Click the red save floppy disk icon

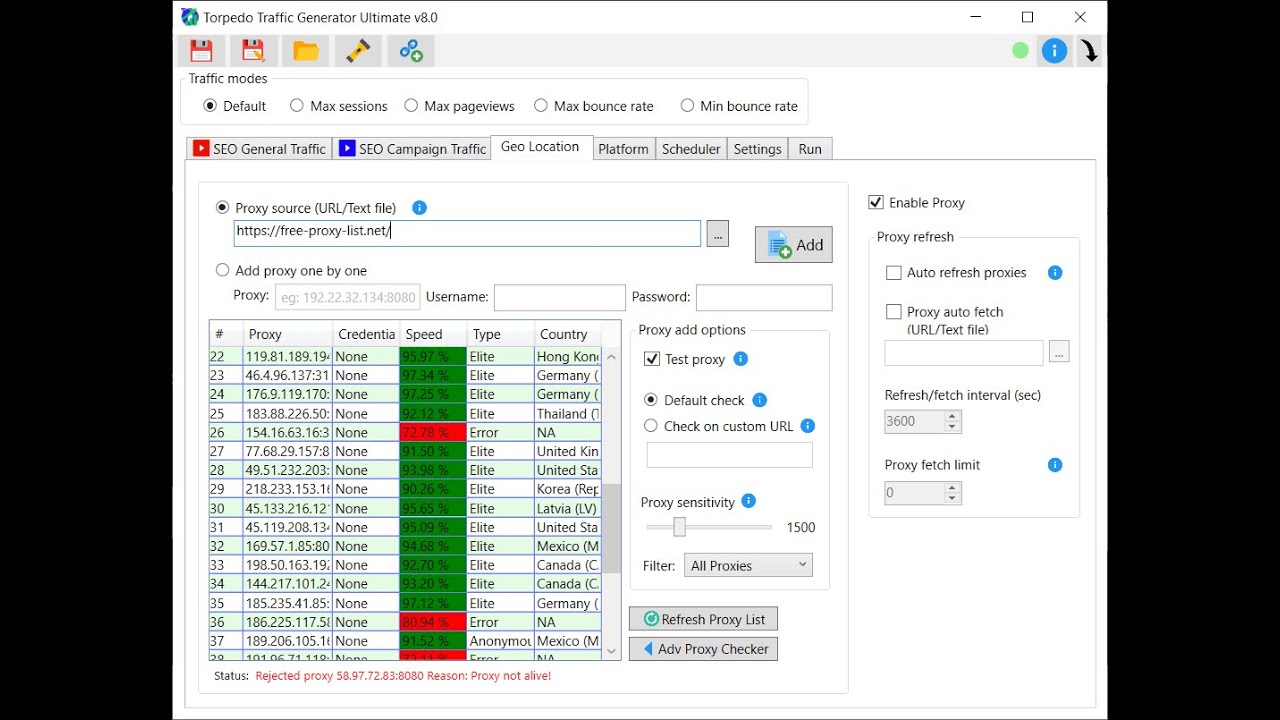point(201,51)
